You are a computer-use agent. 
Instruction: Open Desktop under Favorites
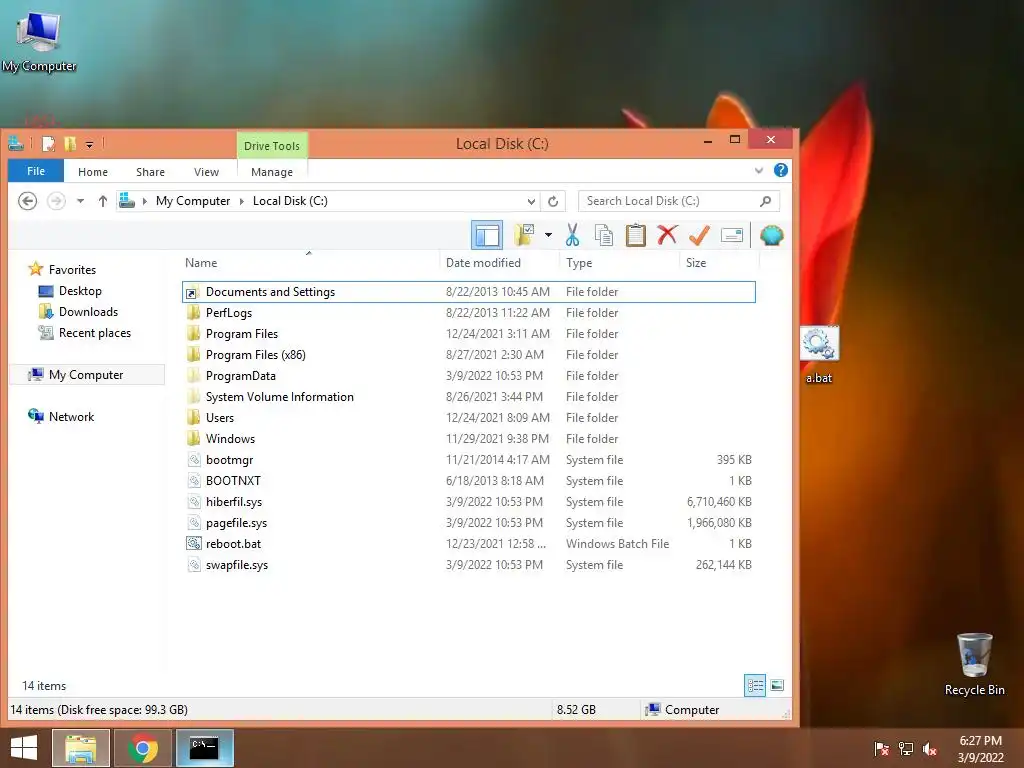(80, 291)
